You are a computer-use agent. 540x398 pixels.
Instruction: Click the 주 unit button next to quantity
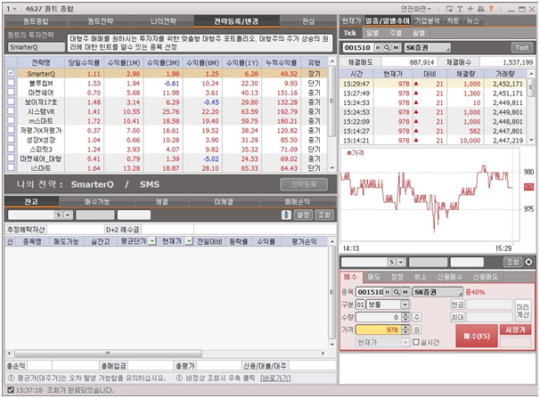click(x=416, y=317)
